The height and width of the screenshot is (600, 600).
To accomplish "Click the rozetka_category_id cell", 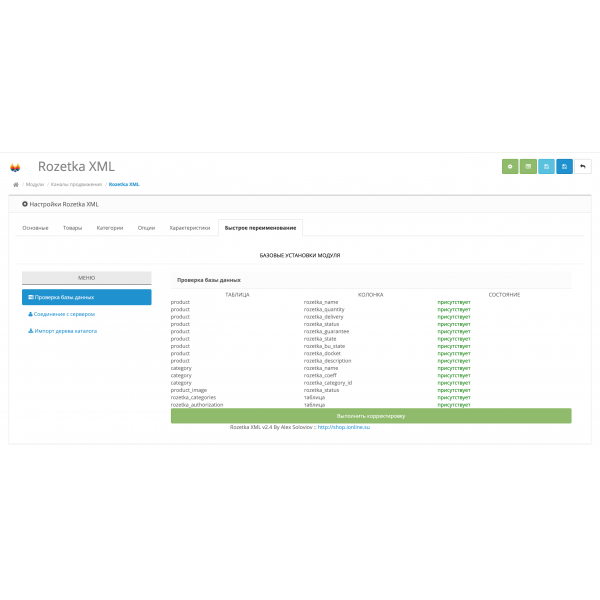I will click(328, 383).
